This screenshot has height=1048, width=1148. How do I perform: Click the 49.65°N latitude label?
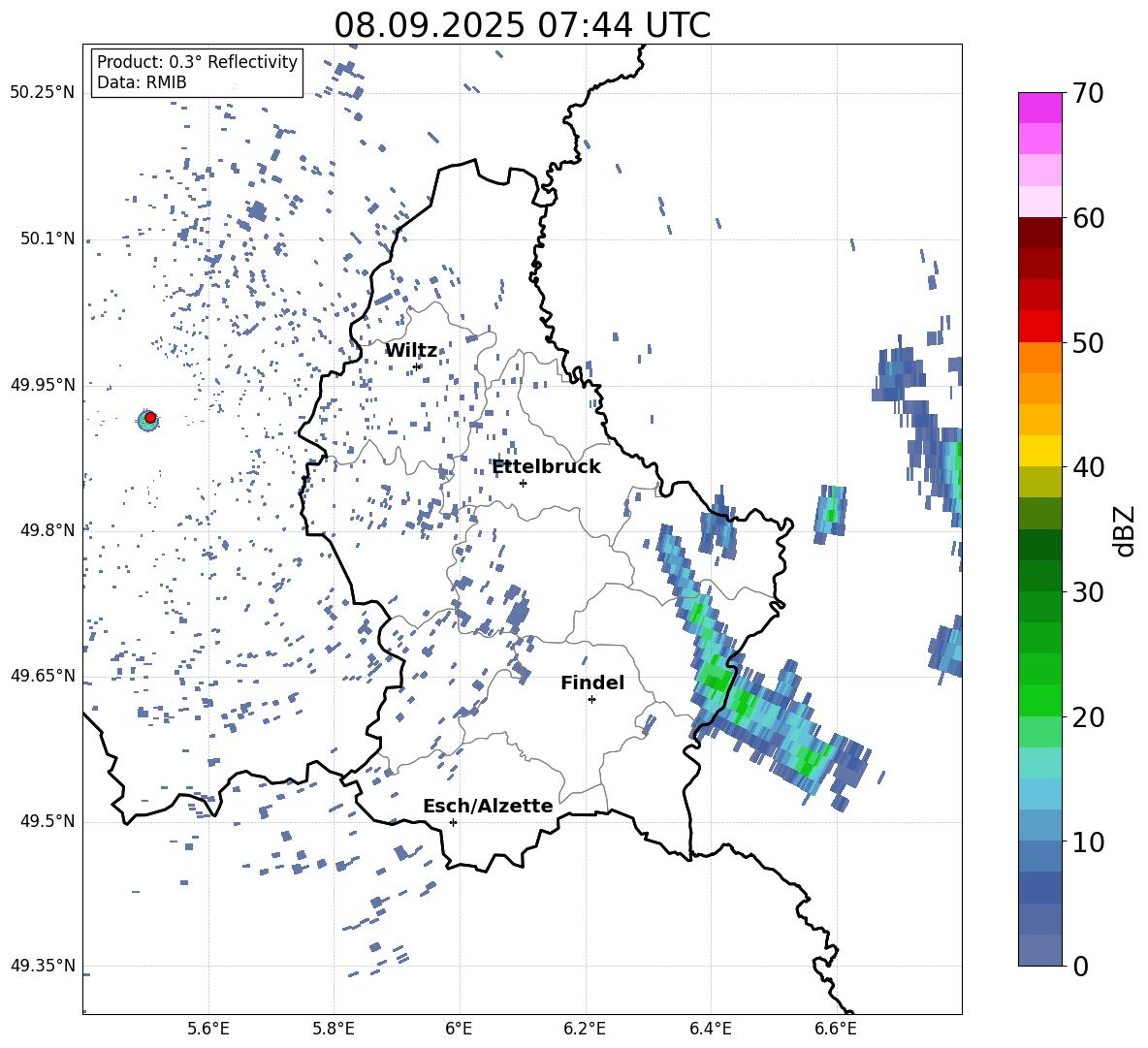click(43, 675)
